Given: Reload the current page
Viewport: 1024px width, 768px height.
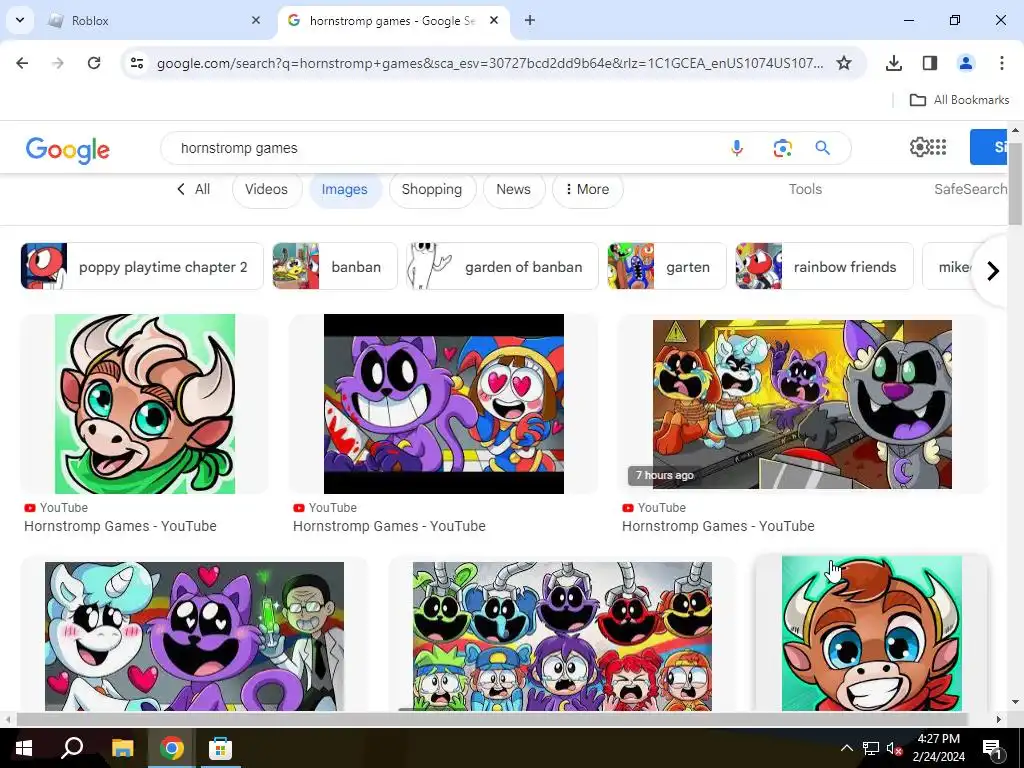Looking at the screenshot, I should click(94, 63).
